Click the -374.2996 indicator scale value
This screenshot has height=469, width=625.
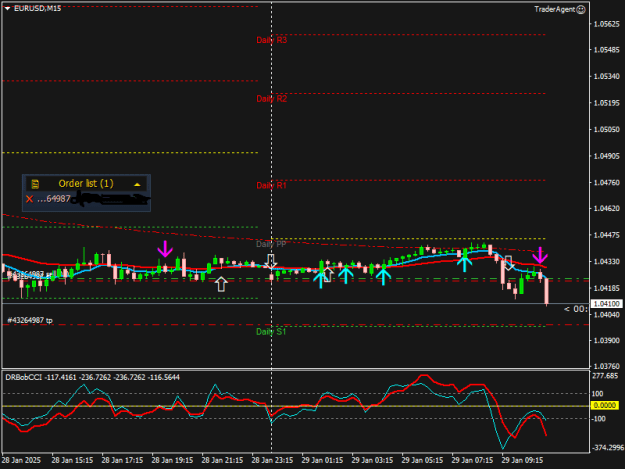point(608,448)
